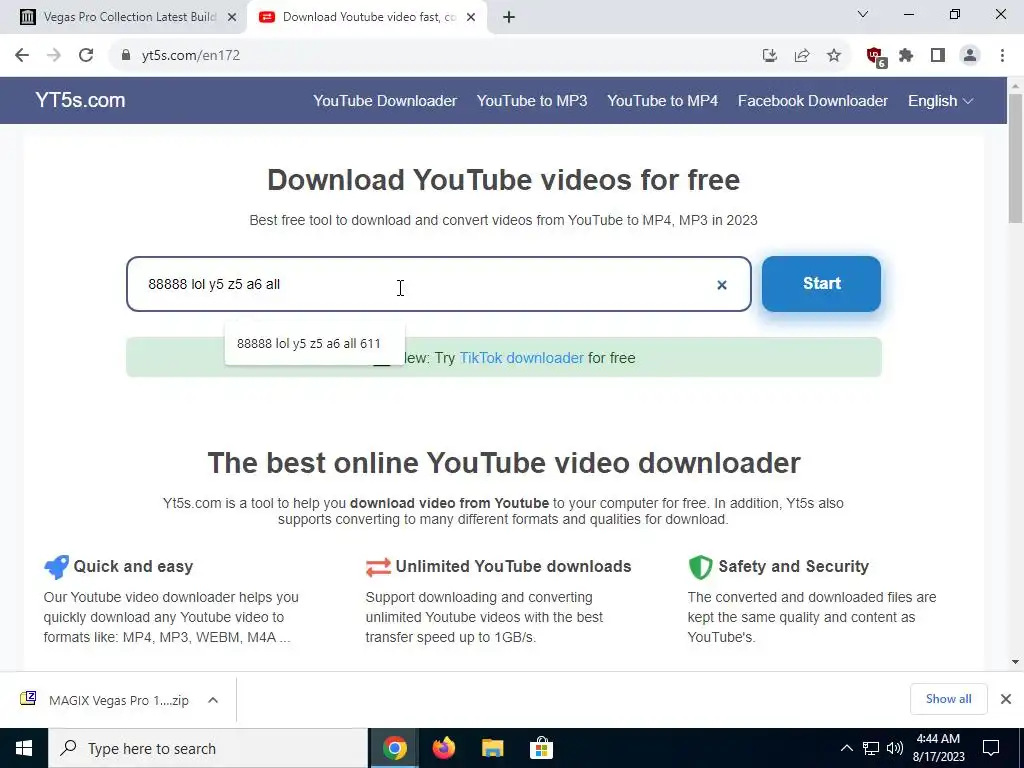Open the taskbar clock and date
The image size is (1024, 768).
coord(940,748)
